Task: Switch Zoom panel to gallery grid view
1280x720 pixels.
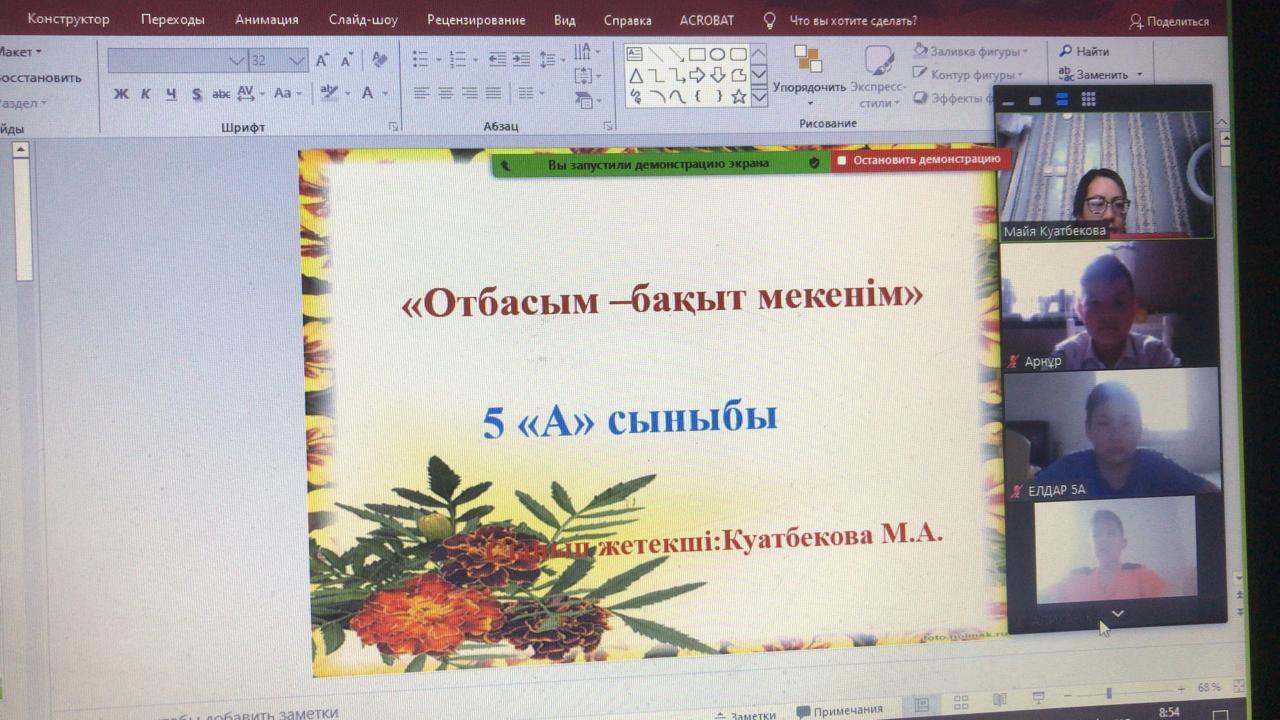Action: pyautogui.click(x=1088, y=99)
